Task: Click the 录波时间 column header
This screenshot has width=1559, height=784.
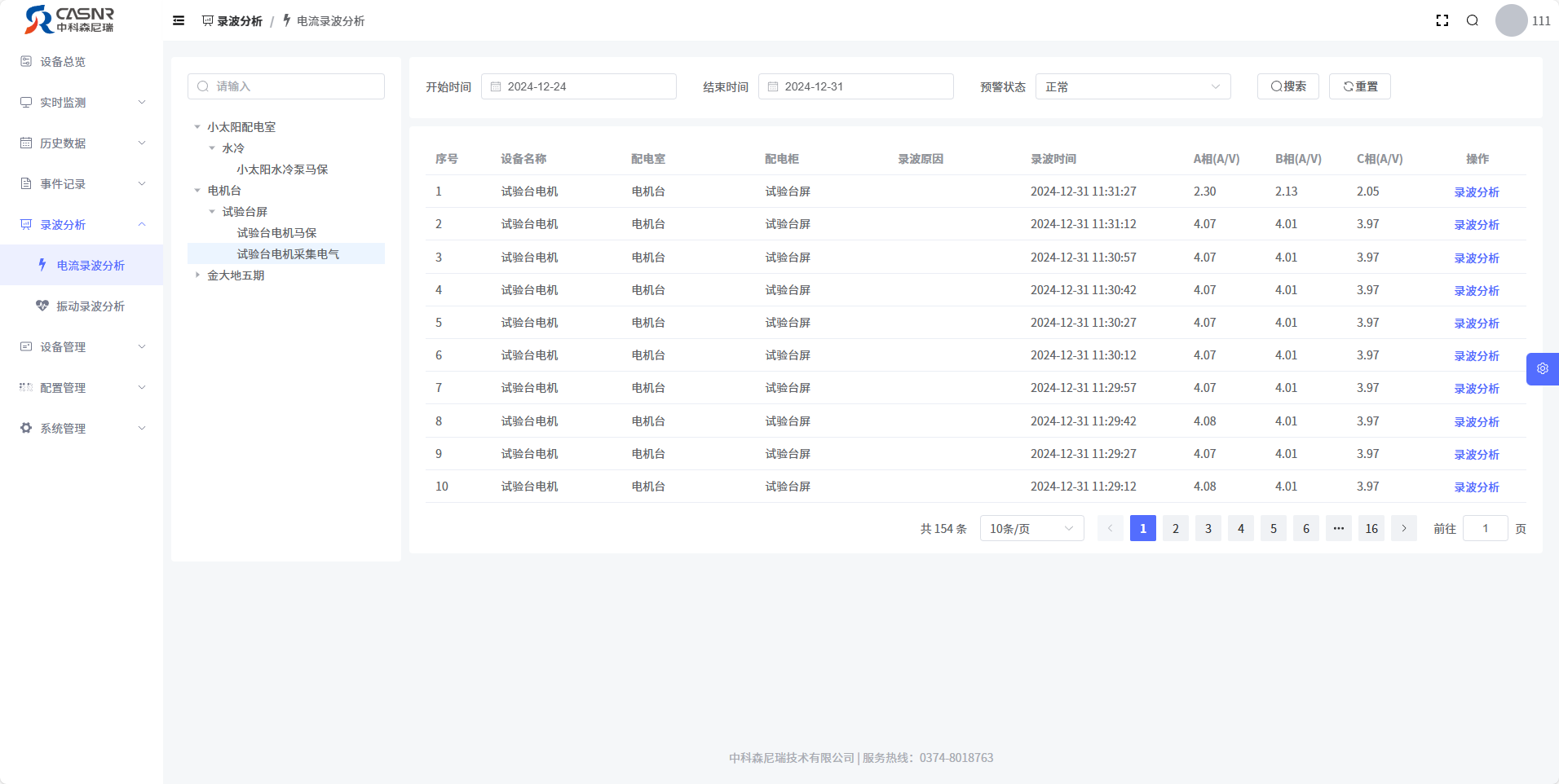Action: pos(1053,159)
